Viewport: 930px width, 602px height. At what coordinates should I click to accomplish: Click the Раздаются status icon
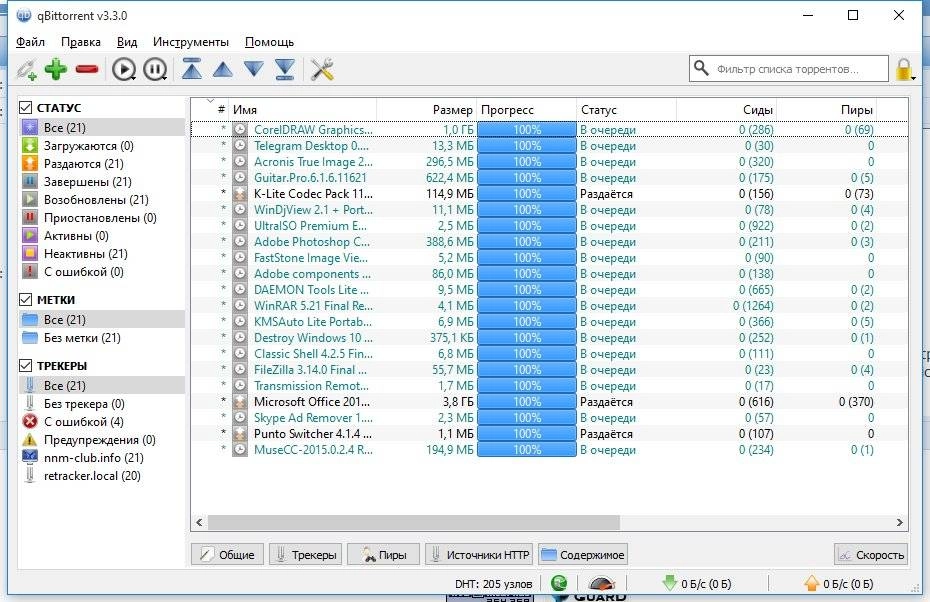tap(30, 163)
